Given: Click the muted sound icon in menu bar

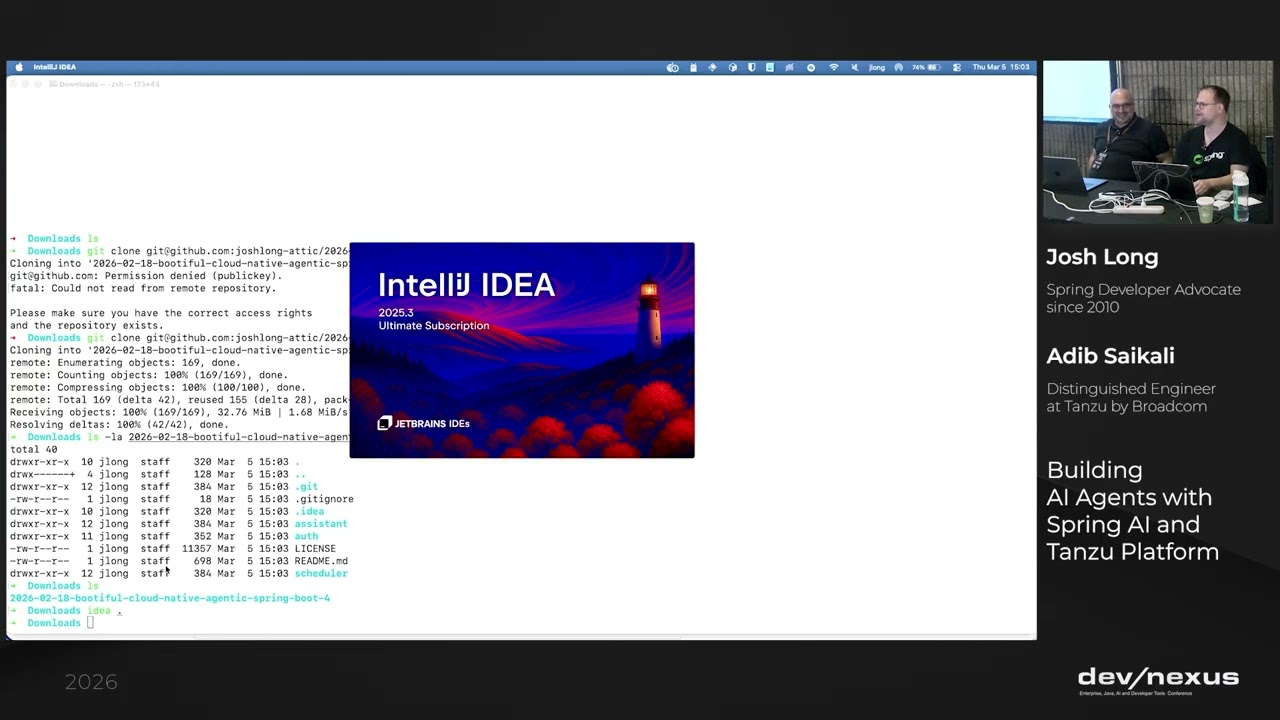Looking at the screenshot, I should (x=854, y=67).
